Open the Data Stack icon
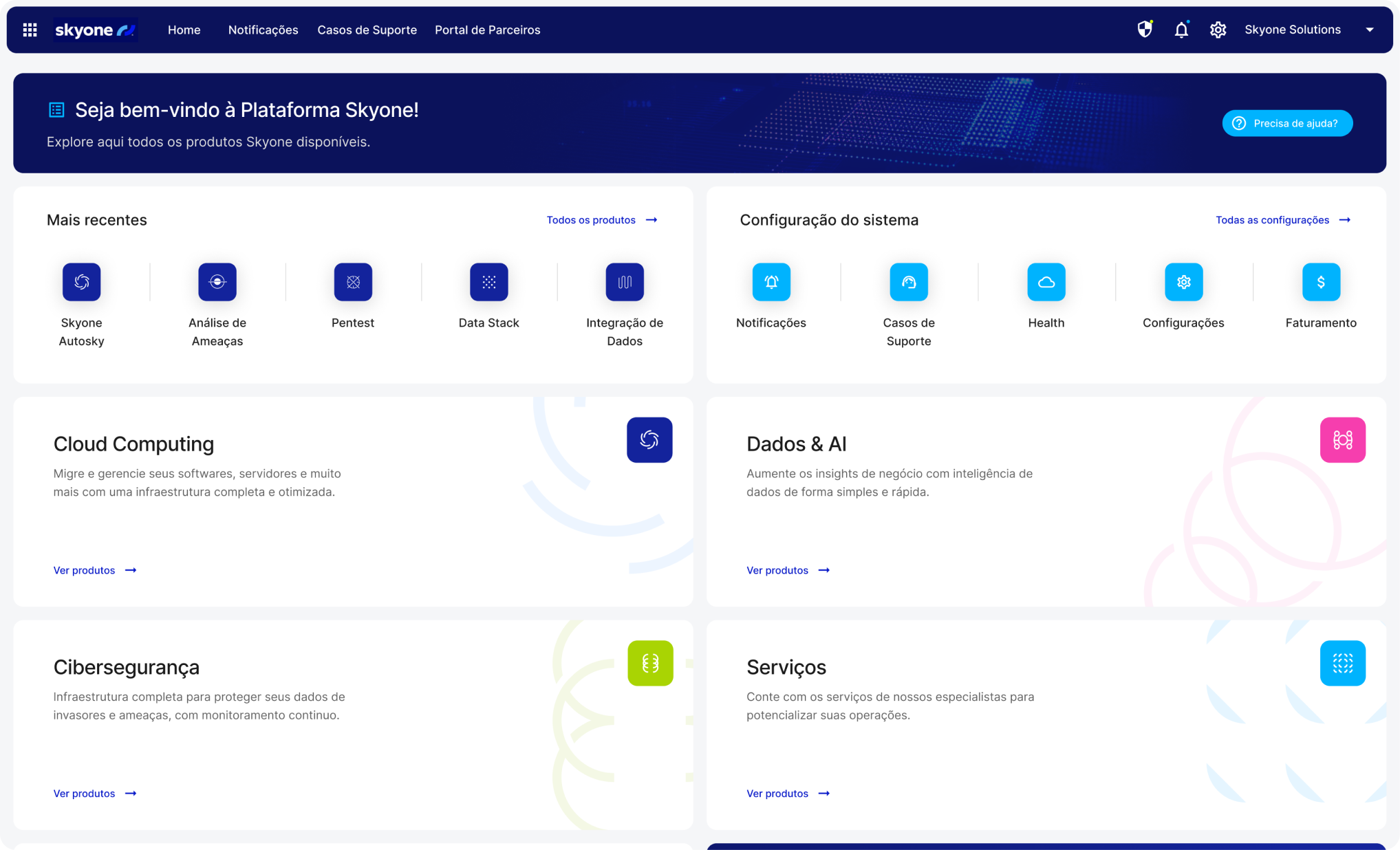Image resolution: width=1400 pixels, height=850 pixels. tap(488, 282)
